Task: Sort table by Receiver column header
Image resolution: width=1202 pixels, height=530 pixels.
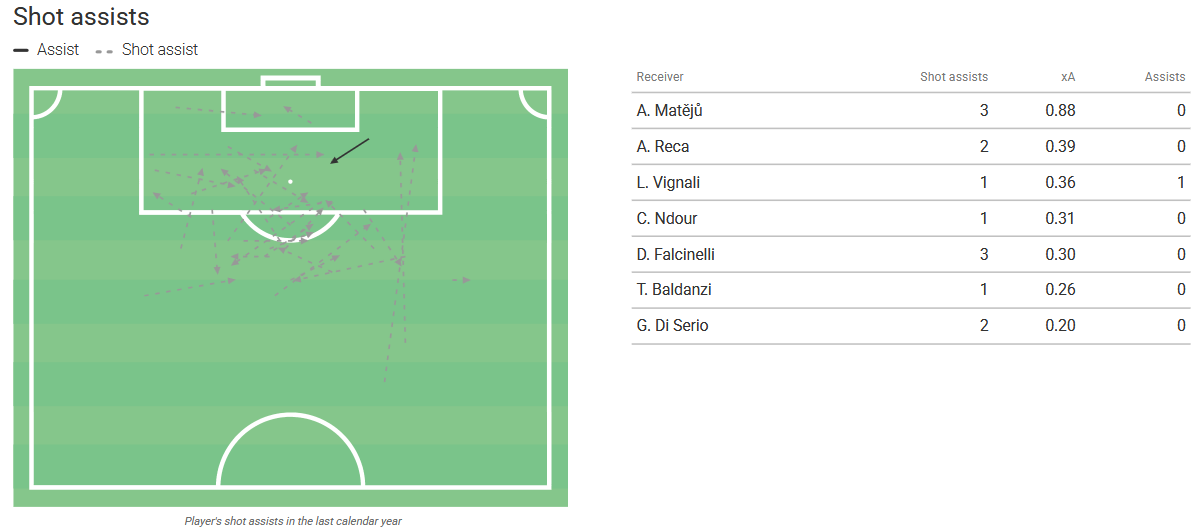Action: point(660,77)
